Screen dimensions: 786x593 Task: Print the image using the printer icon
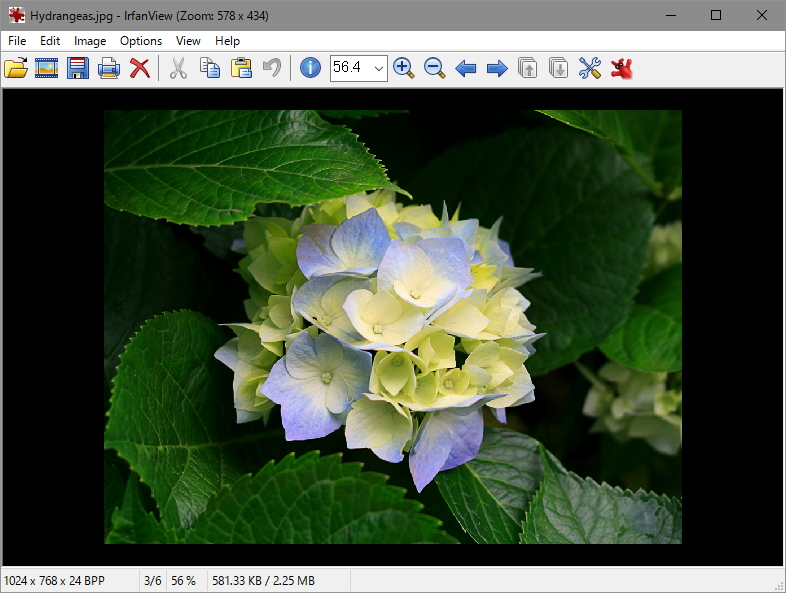pyautogui.click(x=109, y=68)
